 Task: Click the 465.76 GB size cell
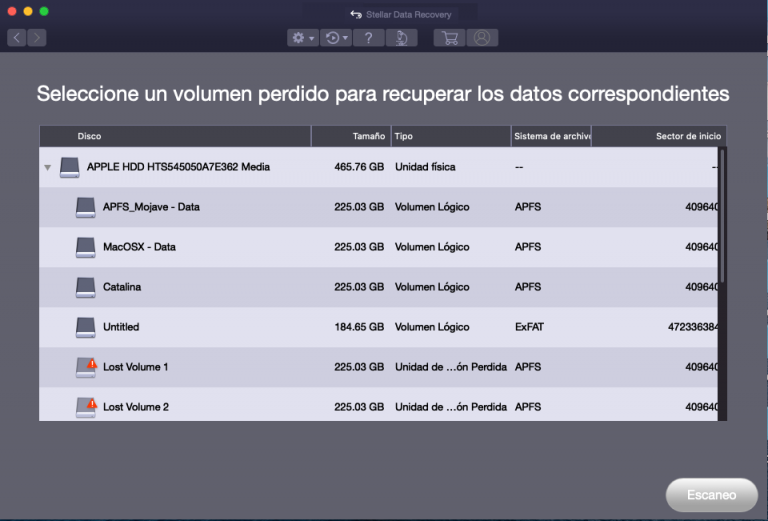click(359, 167)
